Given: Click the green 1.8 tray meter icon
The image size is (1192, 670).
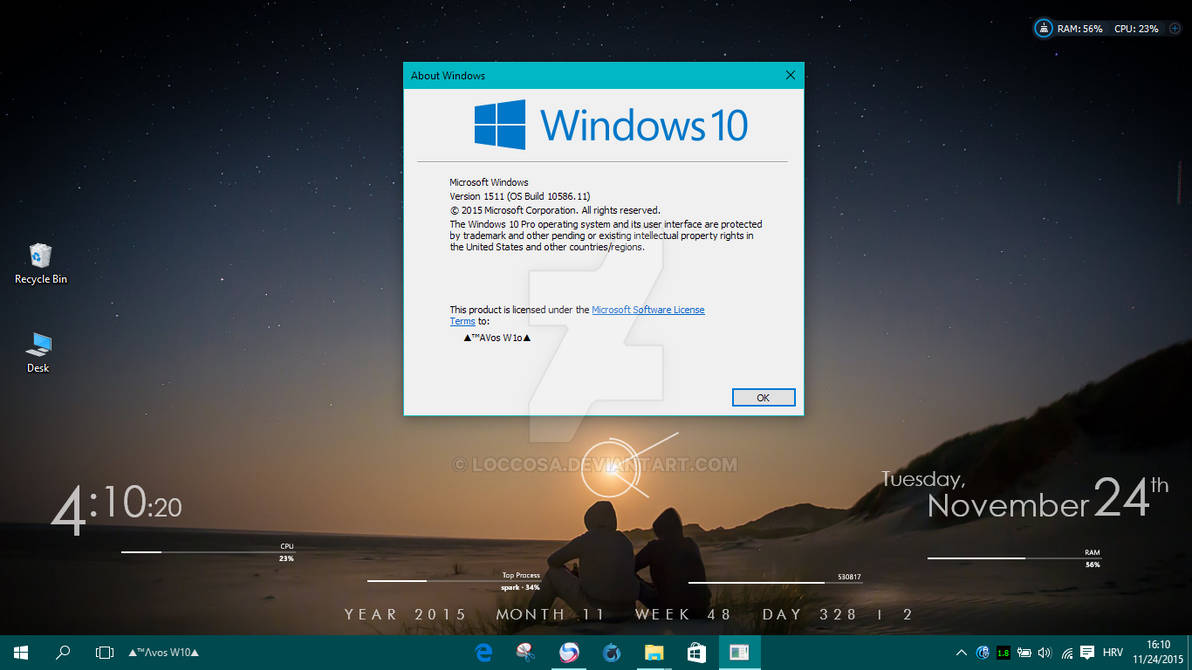Looking at the screenshot, I should point(1003,653).
